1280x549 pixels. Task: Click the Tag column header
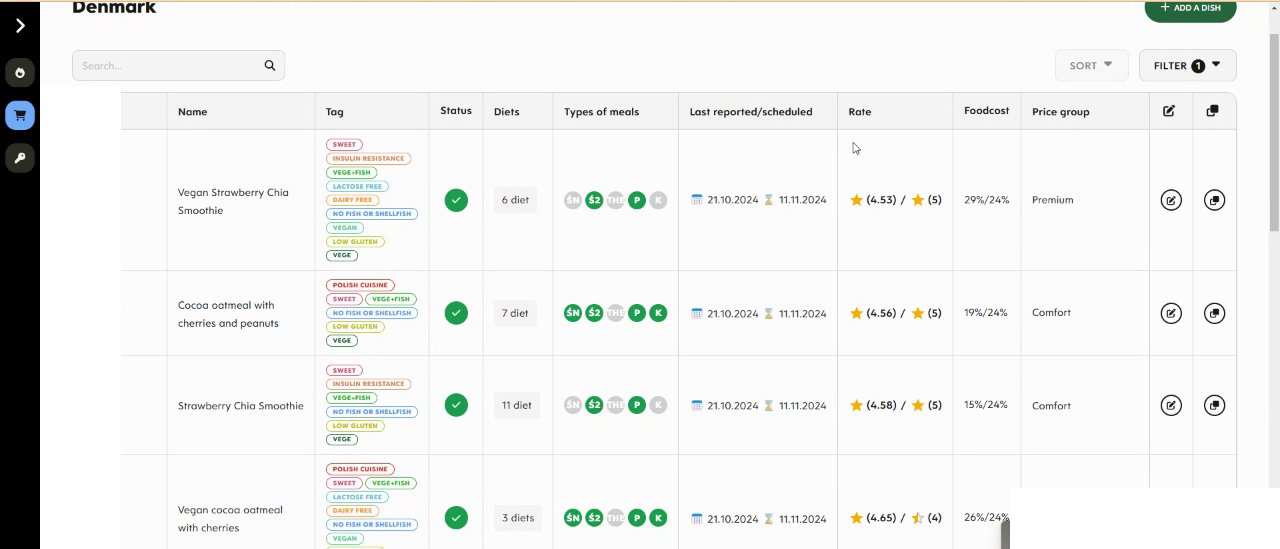pyautogui.click(x=334, y=112)
